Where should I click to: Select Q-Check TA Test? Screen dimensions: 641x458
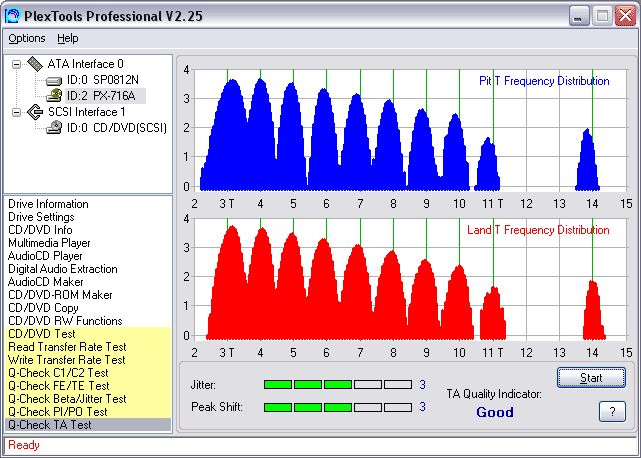tap(88, 425)
